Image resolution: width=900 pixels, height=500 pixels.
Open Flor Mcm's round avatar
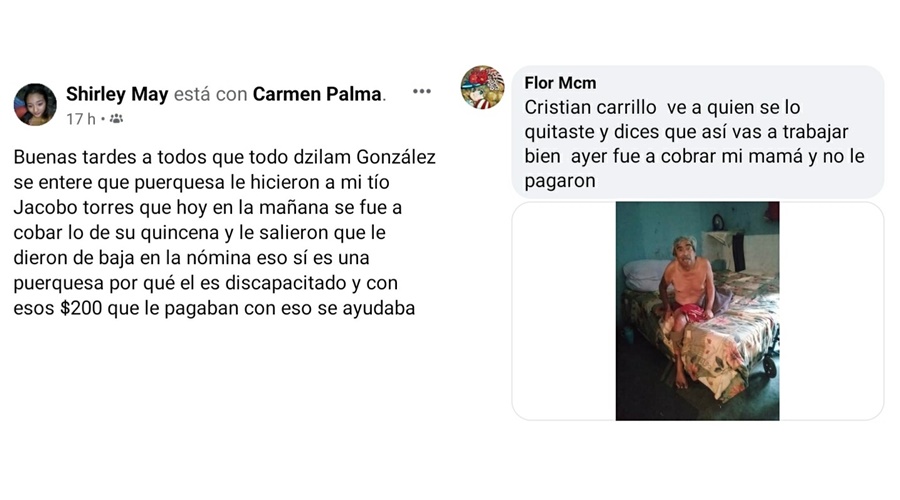[482, 87]
